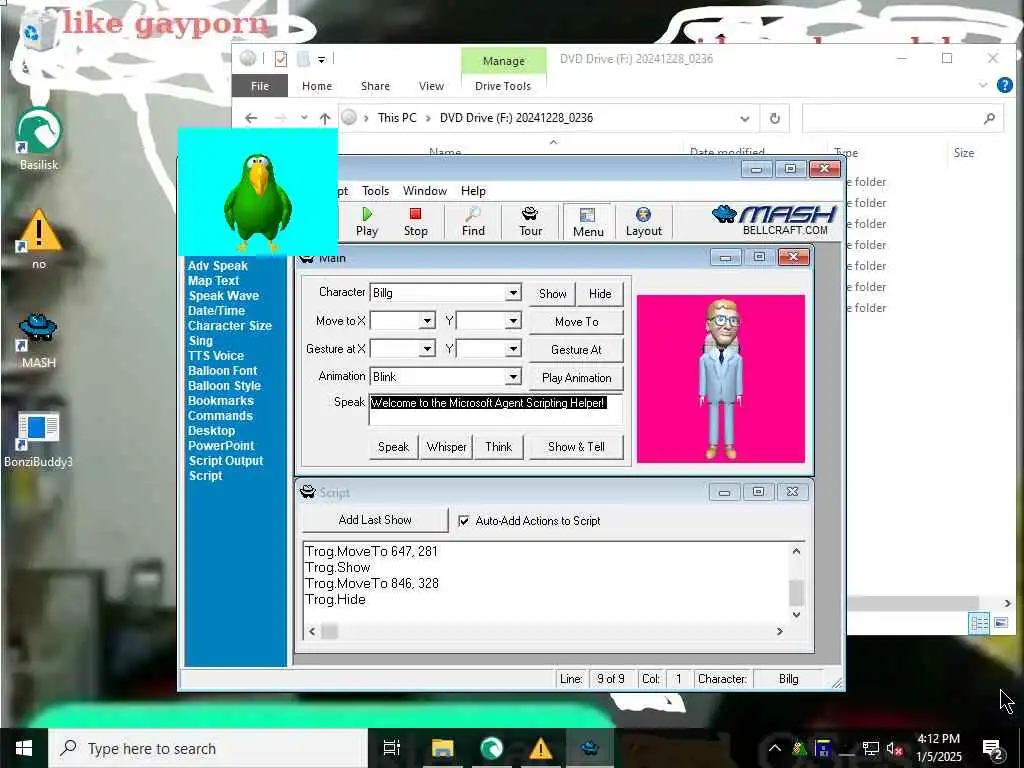Click the Layout toolbar button
Image resolution: width=1024 pixels, height=768 pixels.
coord(643,221)
